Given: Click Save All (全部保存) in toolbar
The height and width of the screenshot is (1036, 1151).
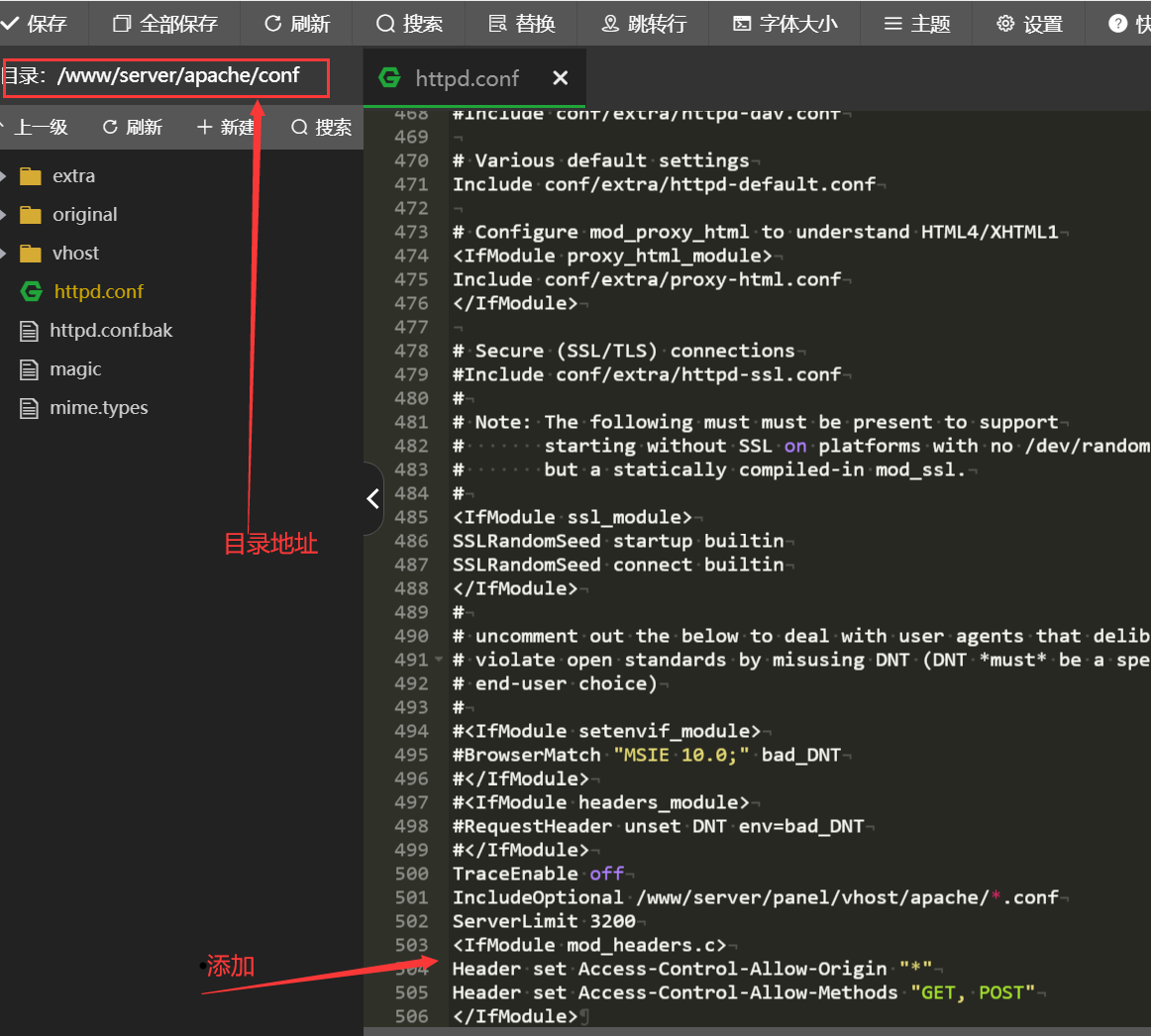Looking at the screenshot, I should tap(165, 24).
